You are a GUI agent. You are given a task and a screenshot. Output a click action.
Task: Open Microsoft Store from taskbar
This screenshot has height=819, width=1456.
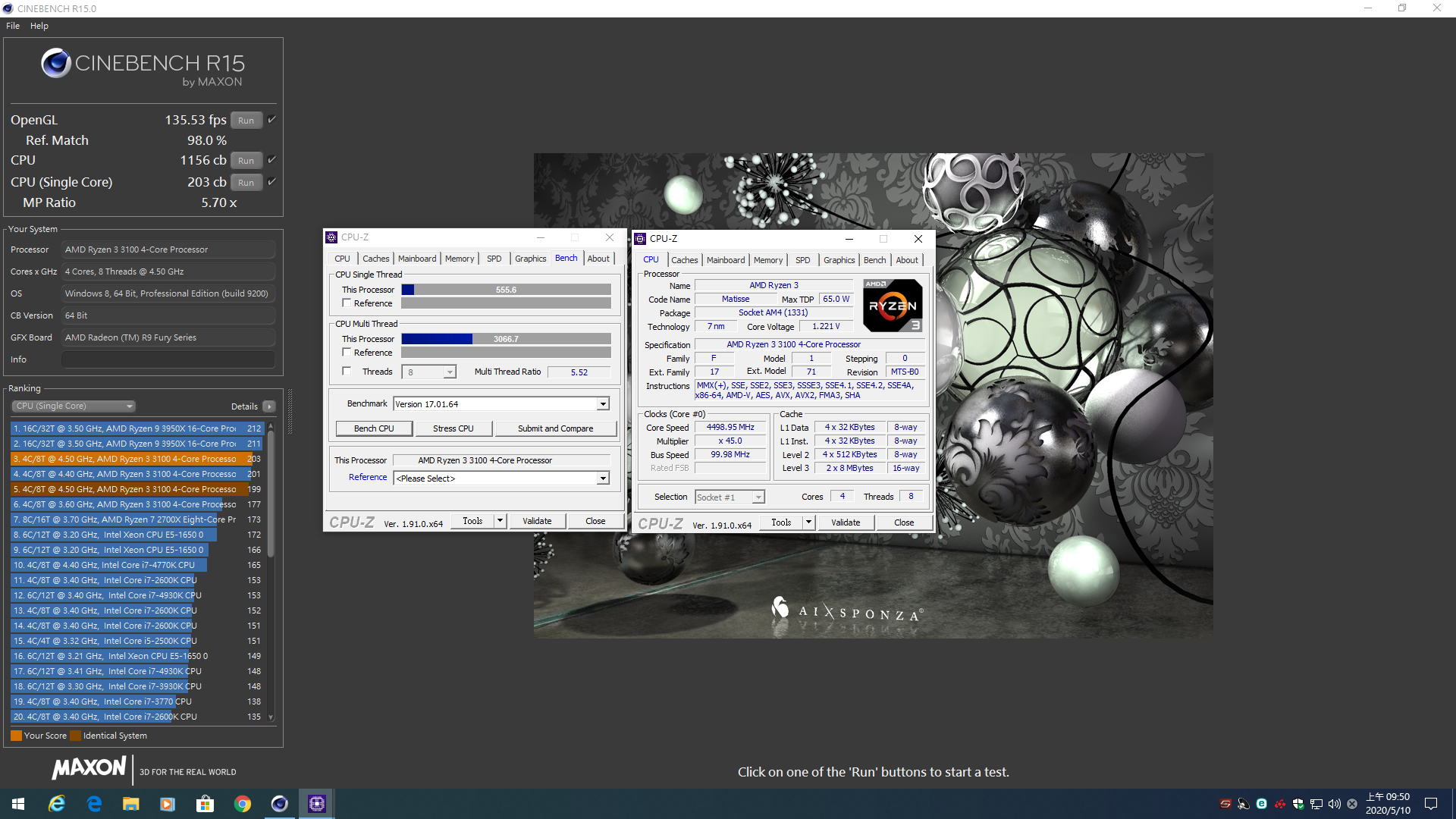[x=205, y=804]
